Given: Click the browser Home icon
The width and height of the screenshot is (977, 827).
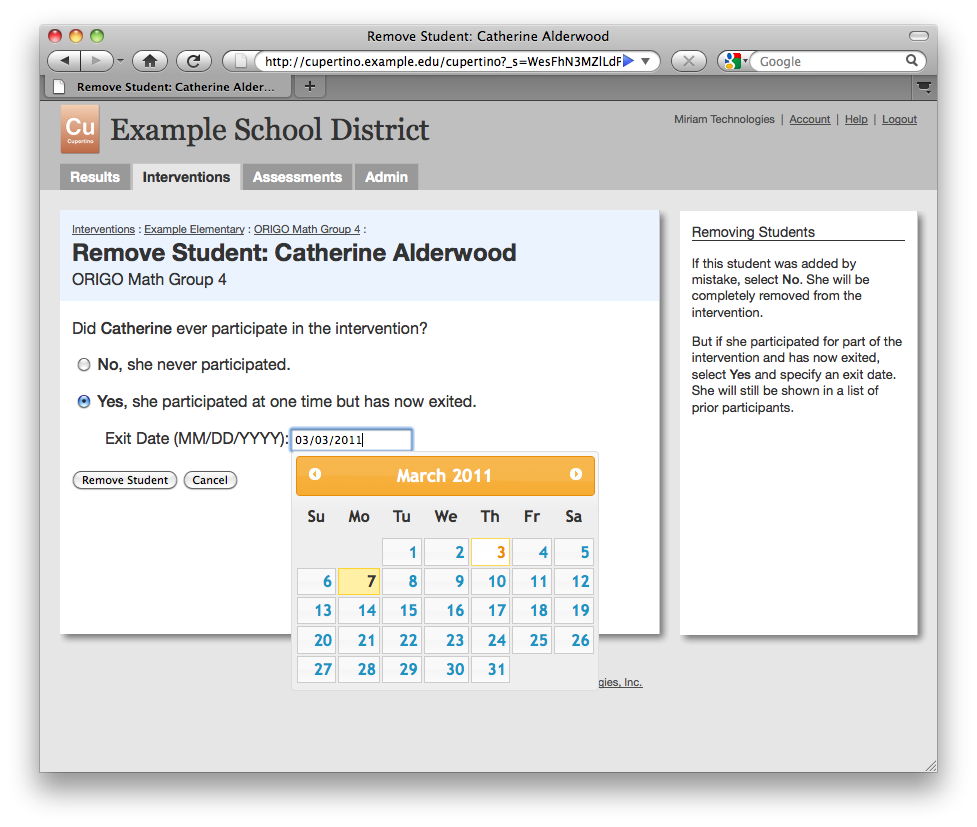Looking at the screenshot, I should tap(150, 61).
